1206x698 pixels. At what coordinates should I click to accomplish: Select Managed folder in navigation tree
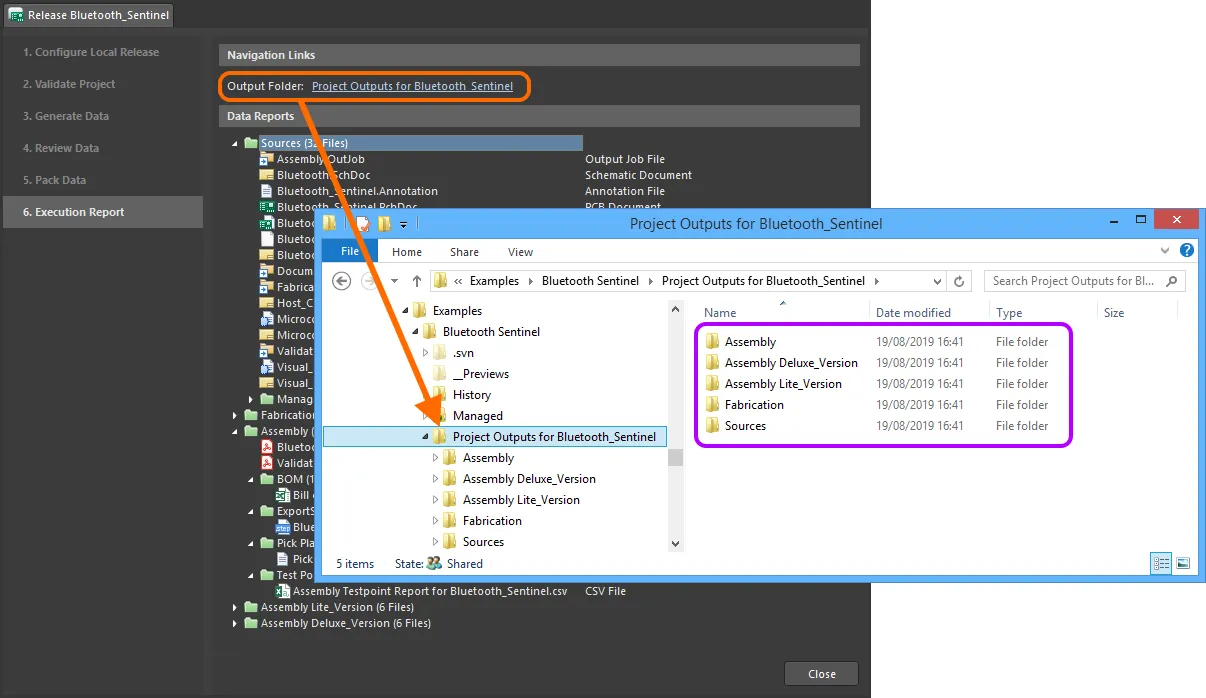pos(477,416)
